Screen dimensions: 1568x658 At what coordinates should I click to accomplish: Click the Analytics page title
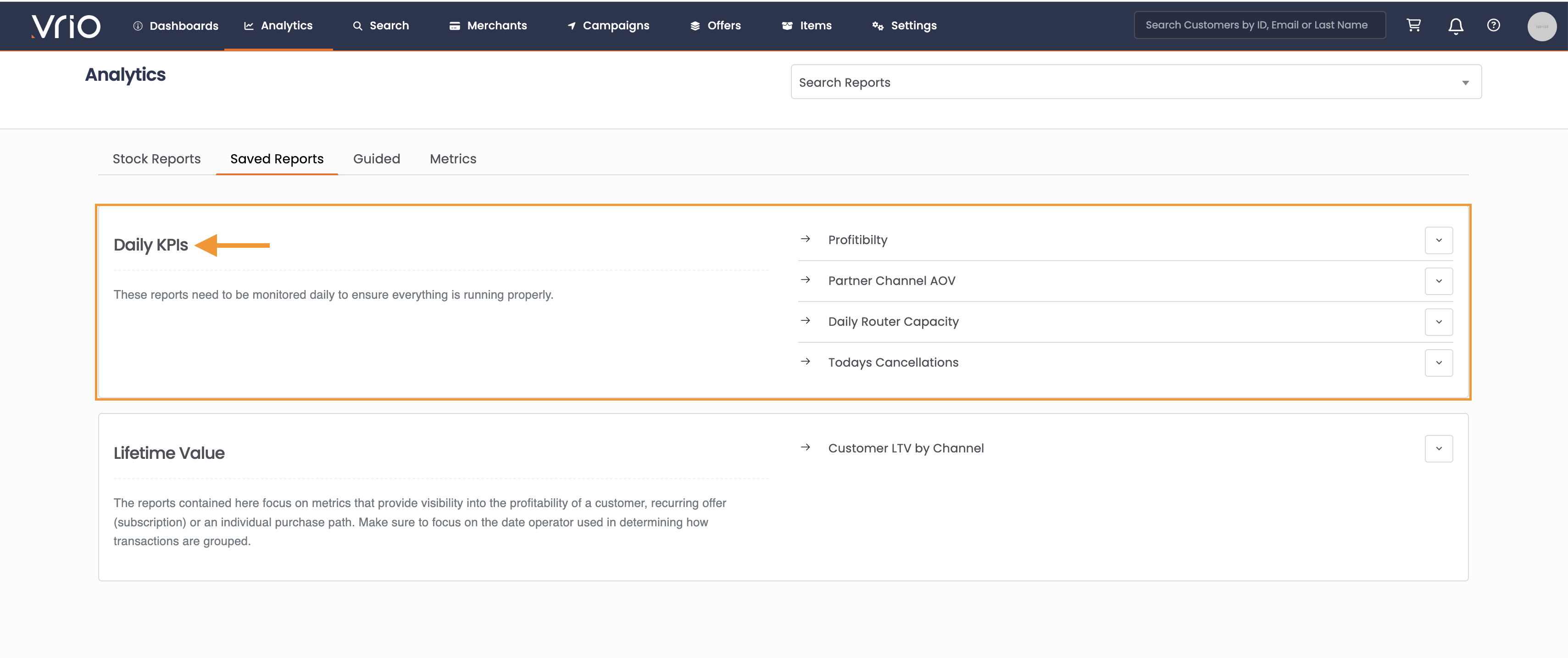[125, 75]
